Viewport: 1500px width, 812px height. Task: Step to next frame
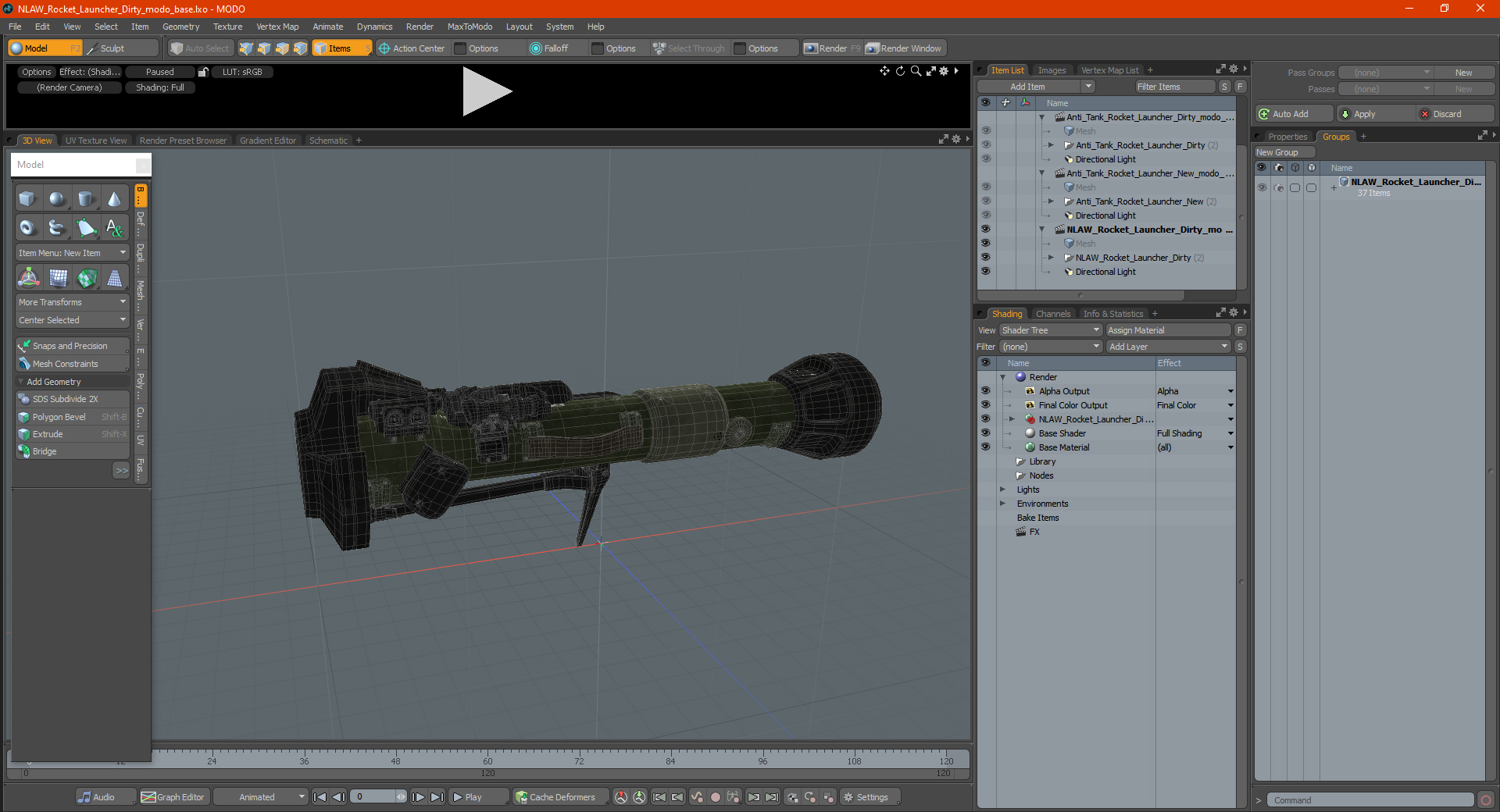coord(419,797)
